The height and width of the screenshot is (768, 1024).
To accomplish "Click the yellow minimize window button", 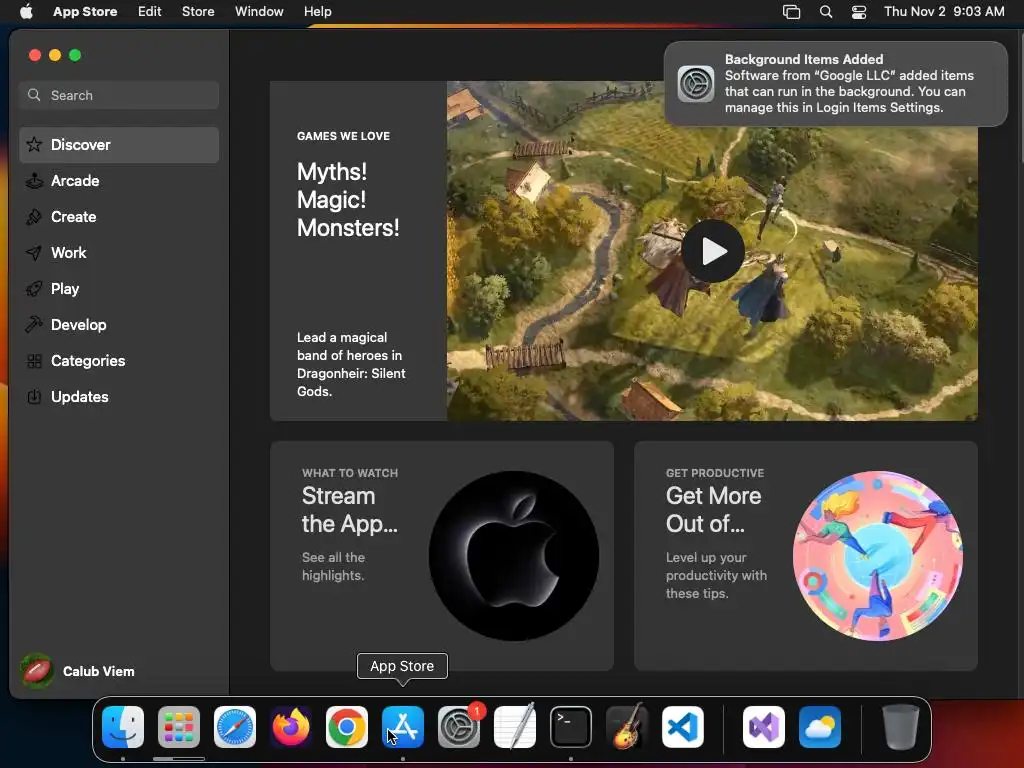I will click(x=55, y=55).
